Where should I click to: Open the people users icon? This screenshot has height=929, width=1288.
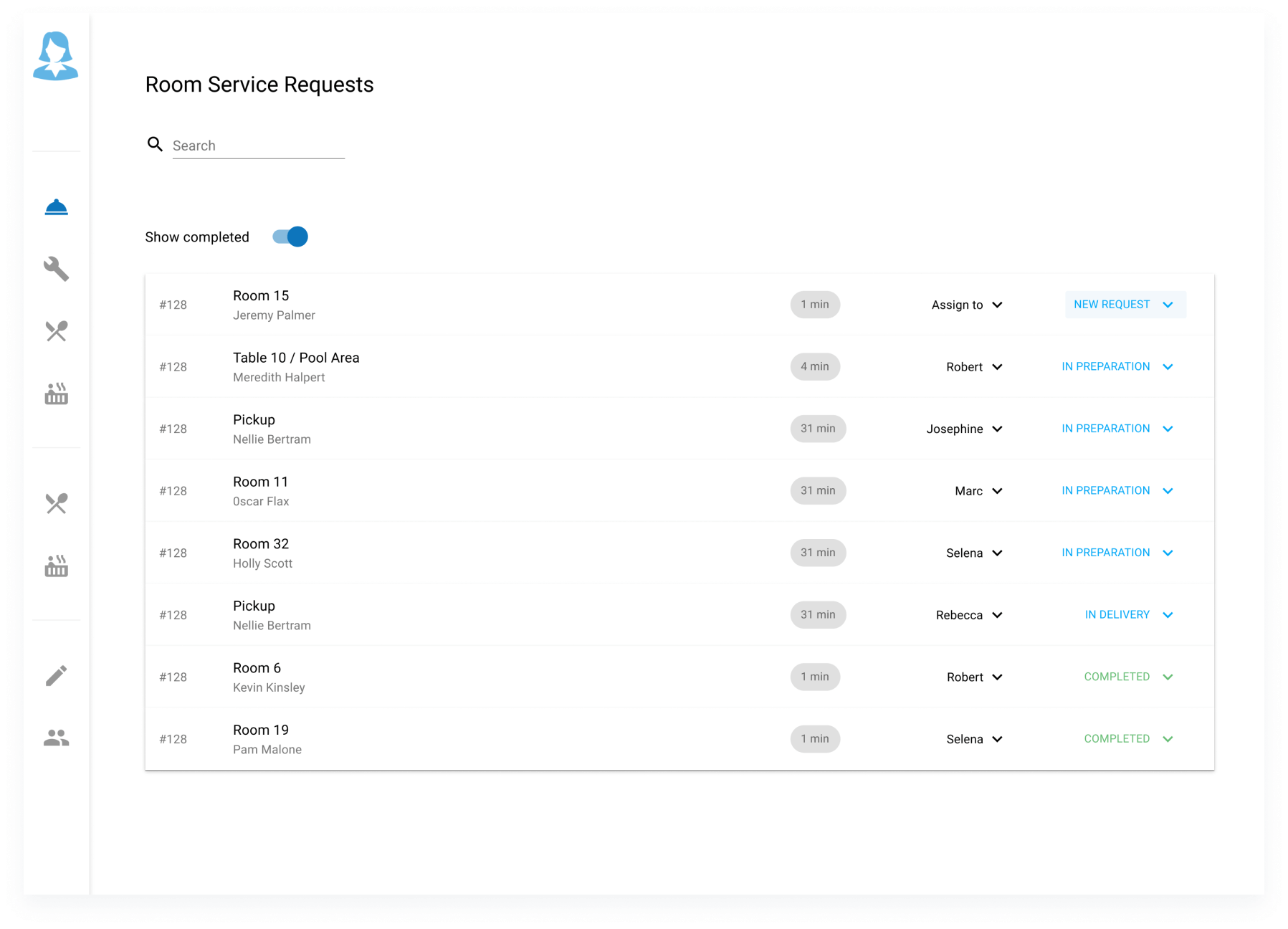(x=56, y=738)
